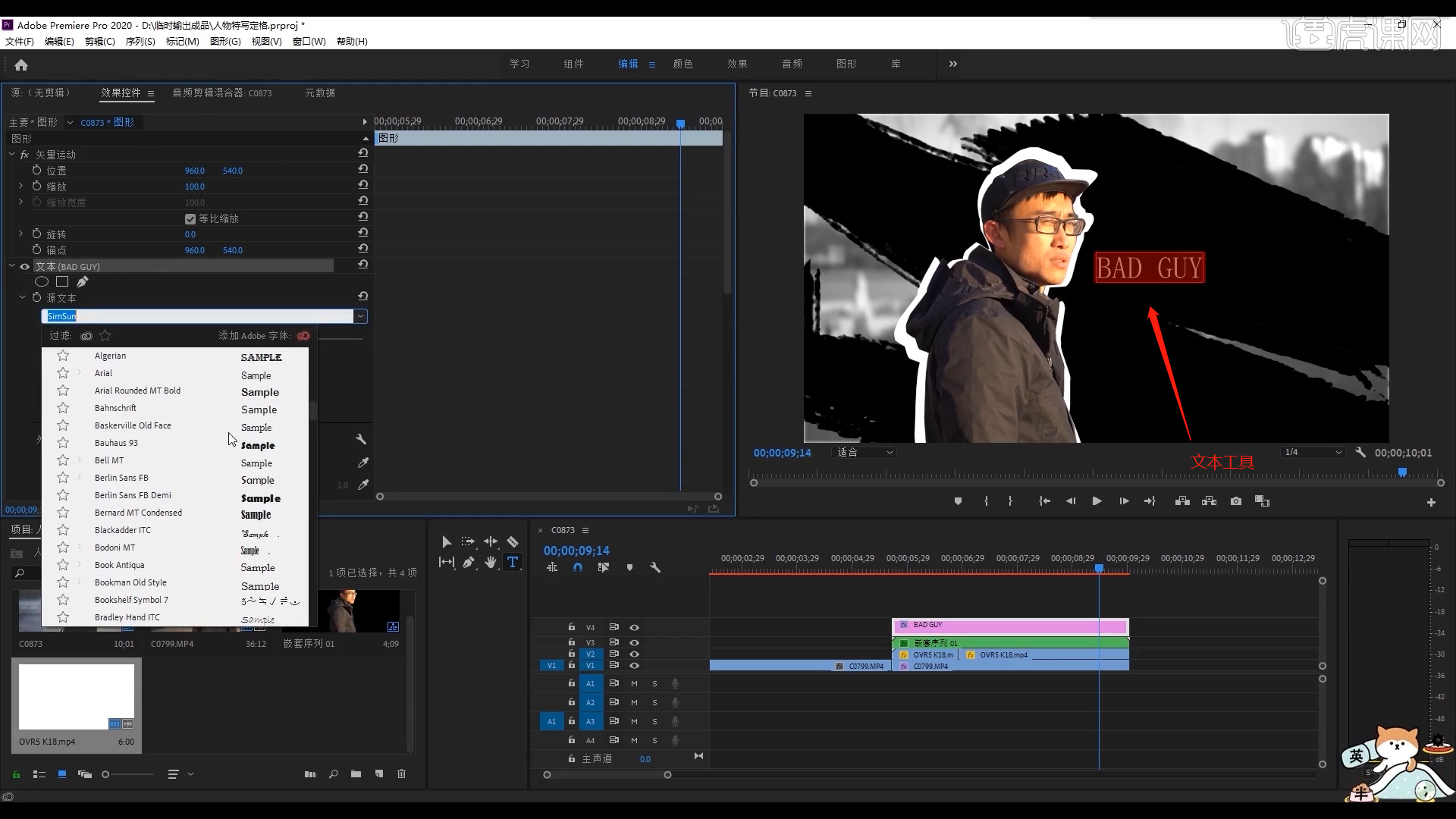Switch to 效果 workspace tab
1456x819 pixels.
737,64
